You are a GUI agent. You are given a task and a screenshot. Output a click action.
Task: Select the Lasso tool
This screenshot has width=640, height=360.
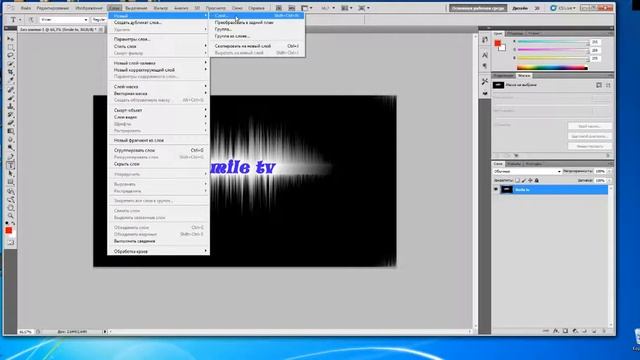[11, 56]
